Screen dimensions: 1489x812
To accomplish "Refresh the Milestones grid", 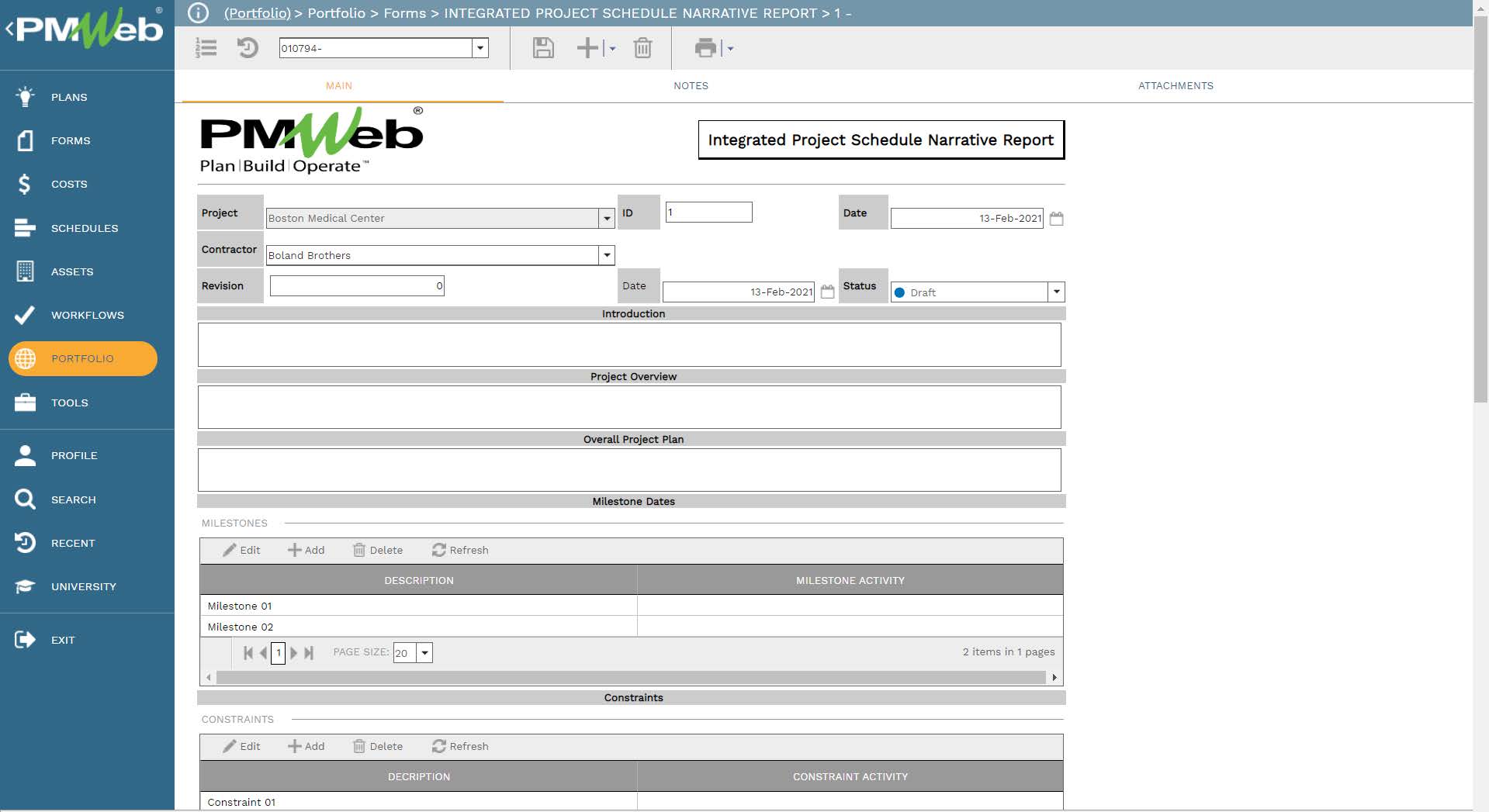I will (460, 550).
